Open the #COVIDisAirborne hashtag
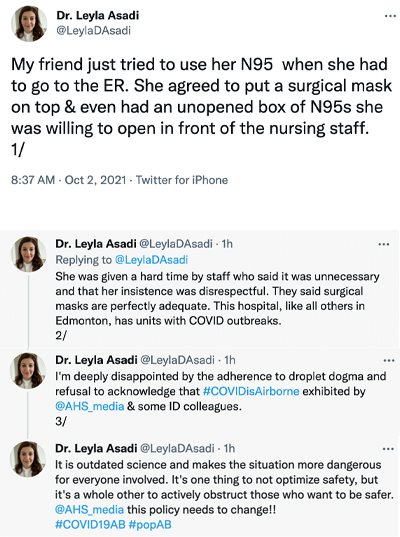The height and width of the screenshot is (537, 400). coord(251,391)
